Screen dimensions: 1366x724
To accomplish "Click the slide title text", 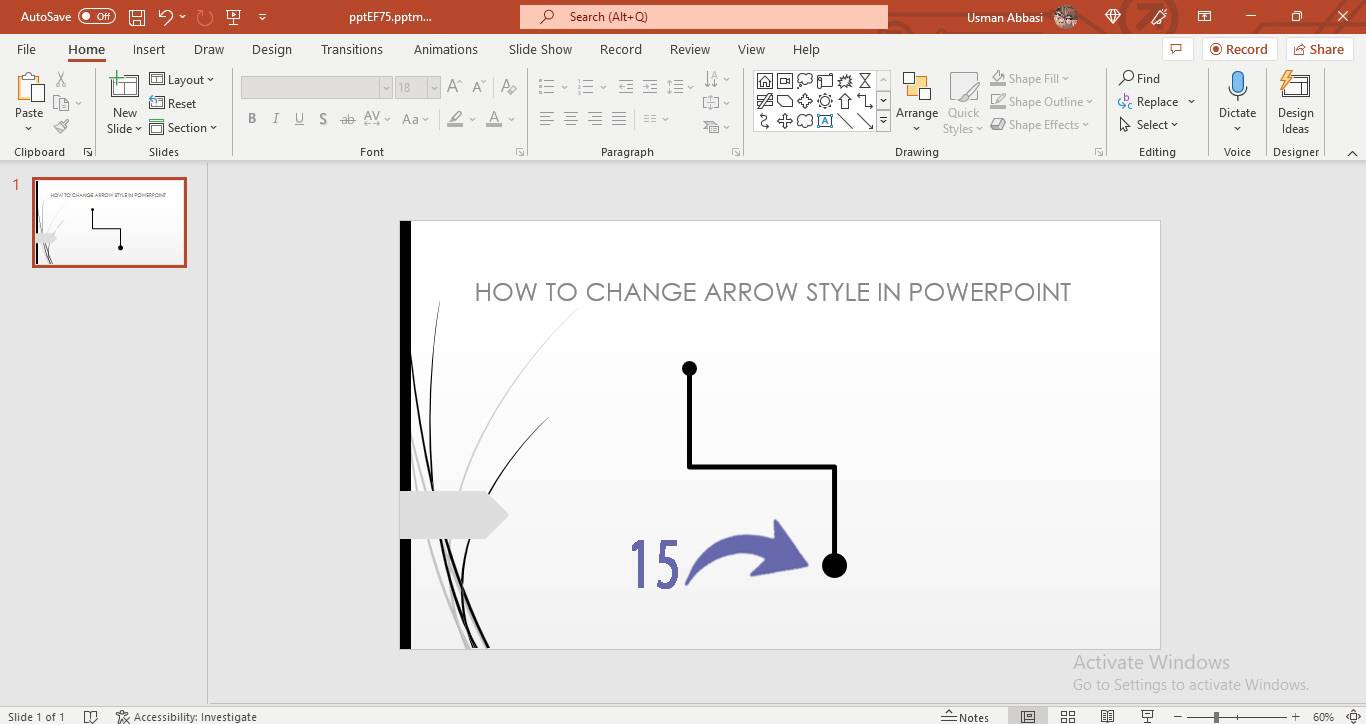I will [772, 292].
